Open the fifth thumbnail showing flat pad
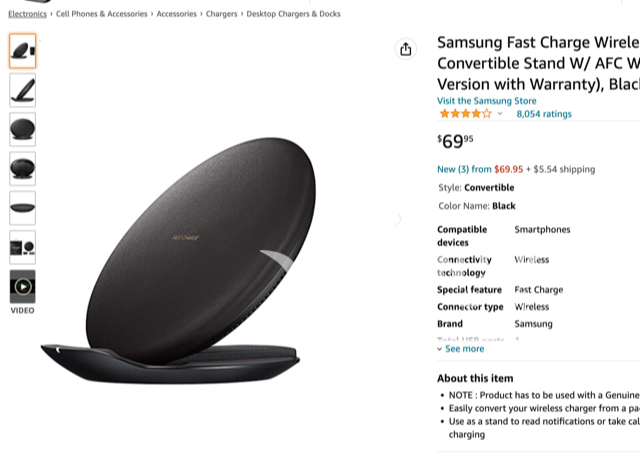The width and height of the screenshot is (640, 460). (x=22, y=207)
